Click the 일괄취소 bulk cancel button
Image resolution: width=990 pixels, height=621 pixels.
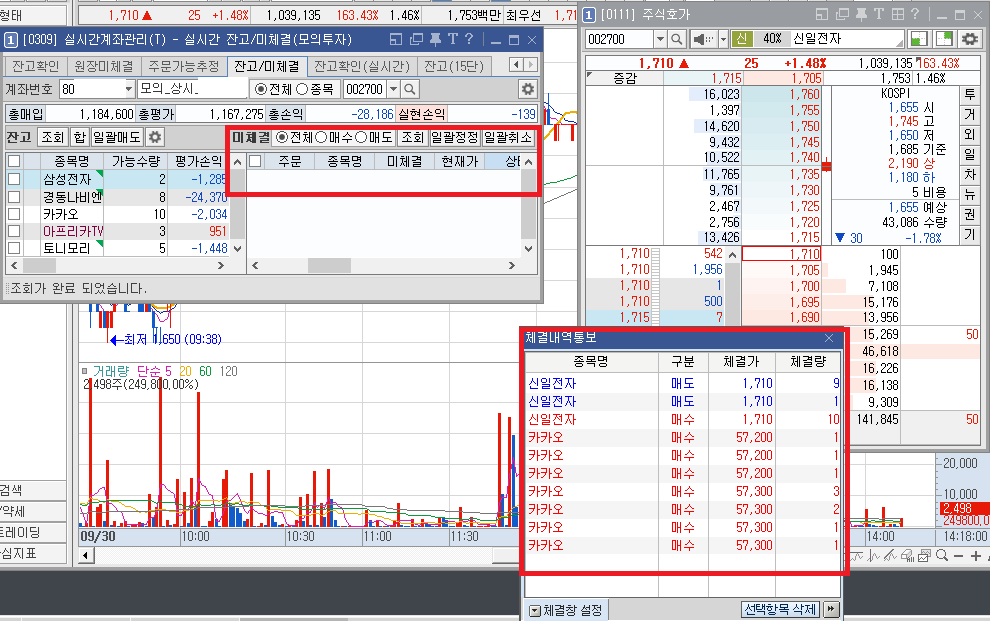[x=508, y=137]
